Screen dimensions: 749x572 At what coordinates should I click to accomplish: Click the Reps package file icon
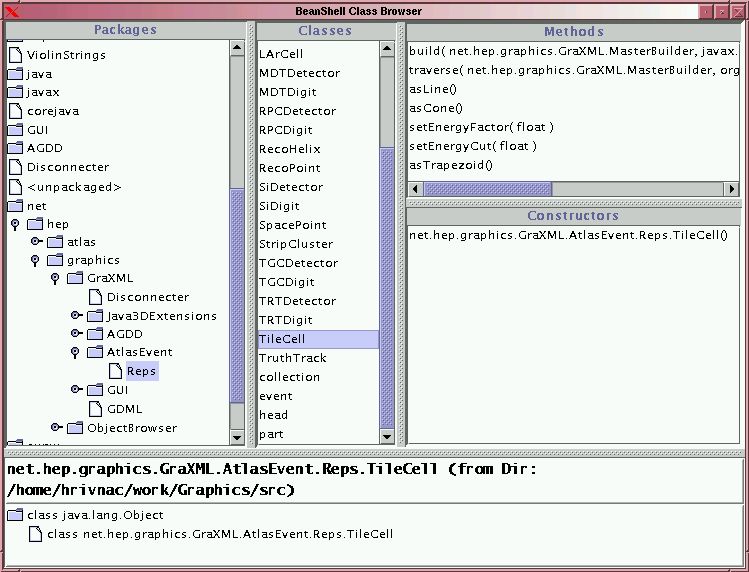[x=115, y=371]
